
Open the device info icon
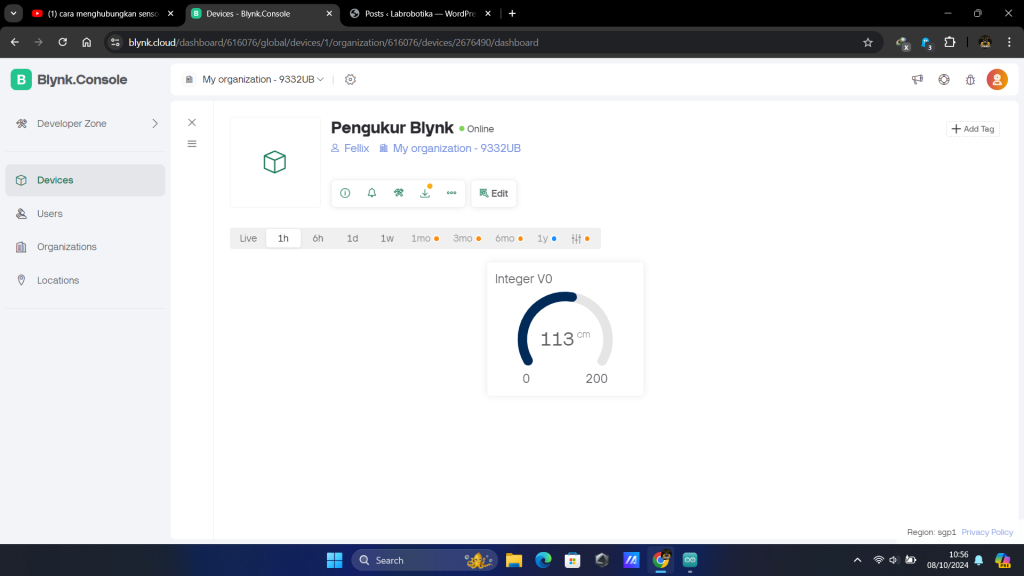pos(345,193)
